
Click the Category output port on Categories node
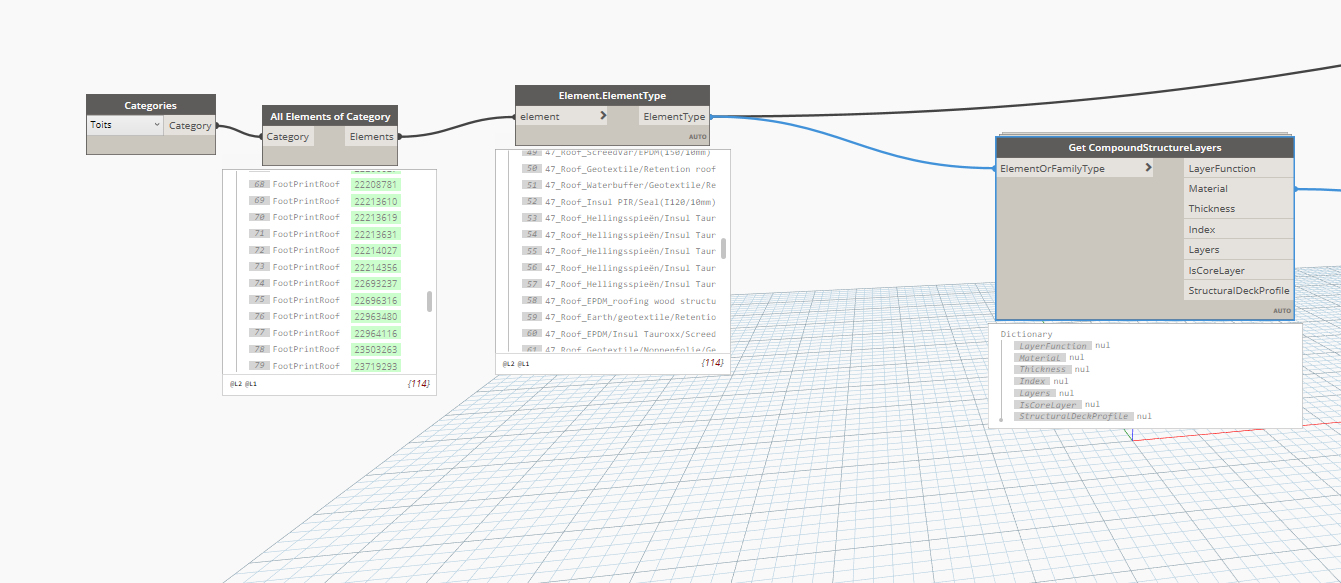[190, 126]
